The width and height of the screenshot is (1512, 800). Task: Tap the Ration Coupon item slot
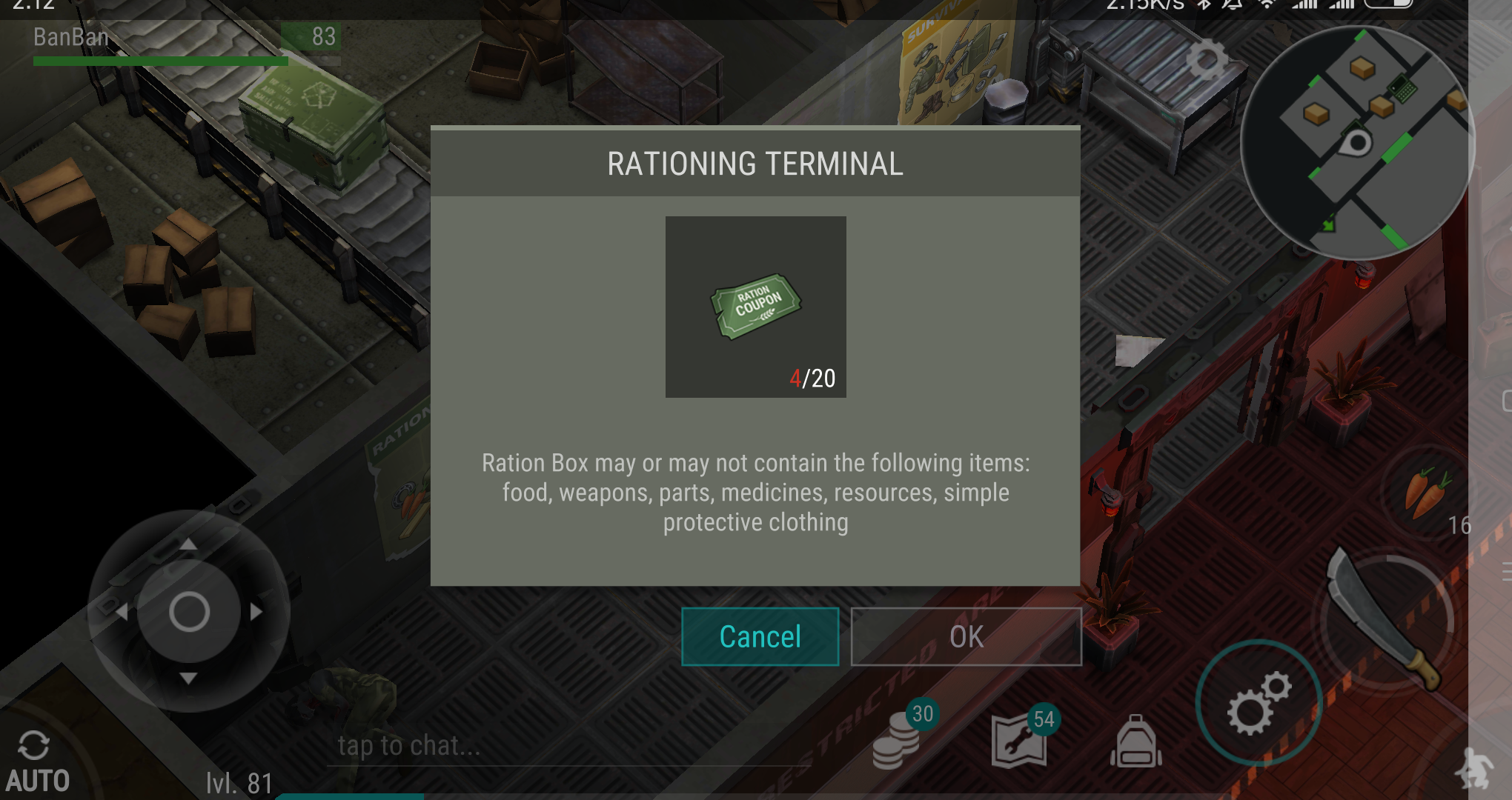pos(755,307)
